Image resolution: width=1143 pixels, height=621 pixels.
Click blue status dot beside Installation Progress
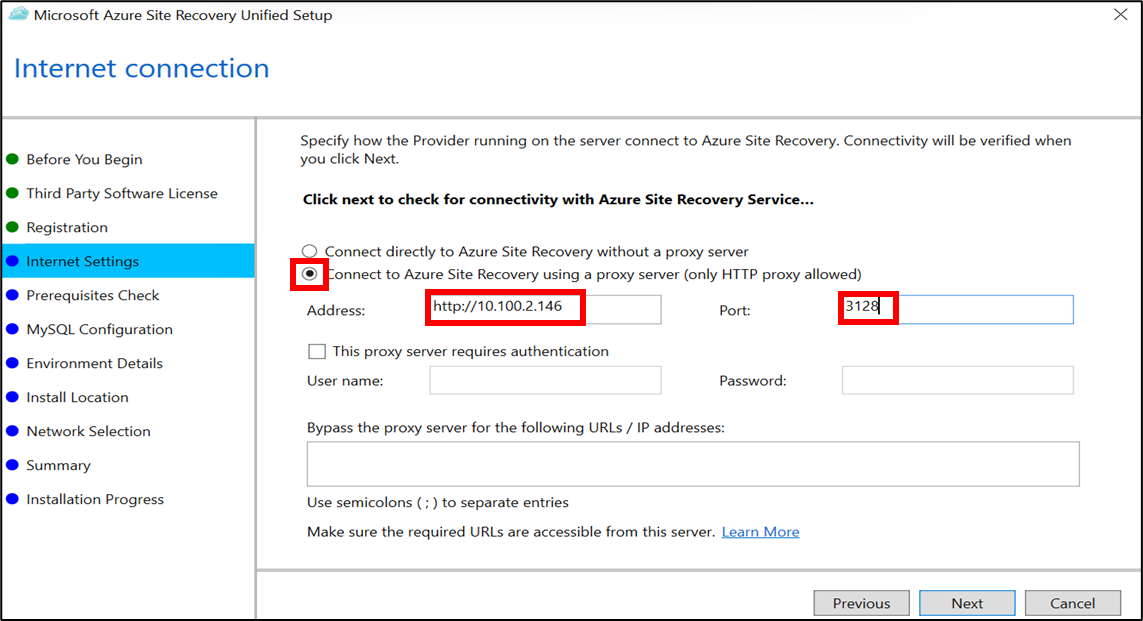tap(12, 499)
